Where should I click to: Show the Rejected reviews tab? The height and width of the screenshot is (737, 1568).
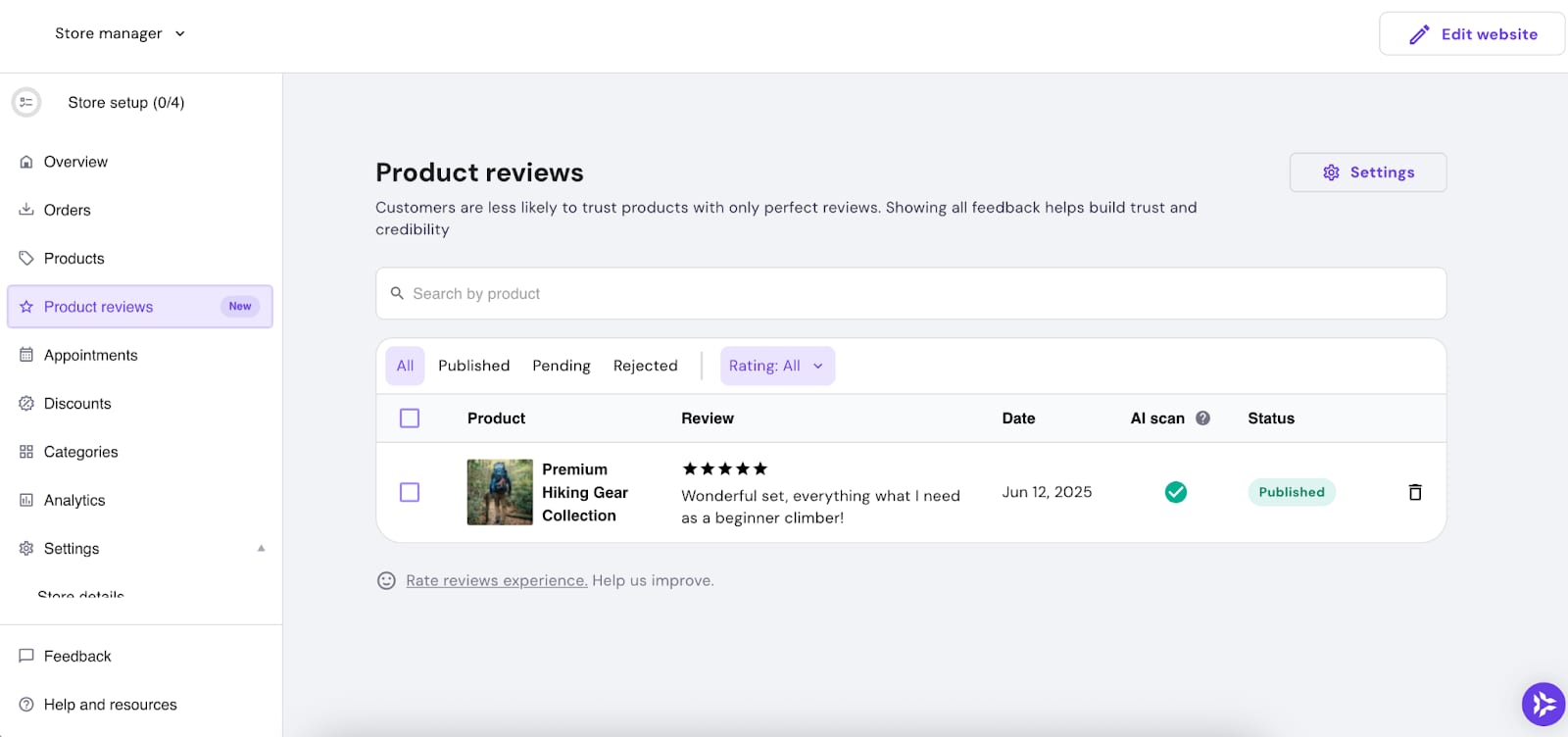(645, 366)
